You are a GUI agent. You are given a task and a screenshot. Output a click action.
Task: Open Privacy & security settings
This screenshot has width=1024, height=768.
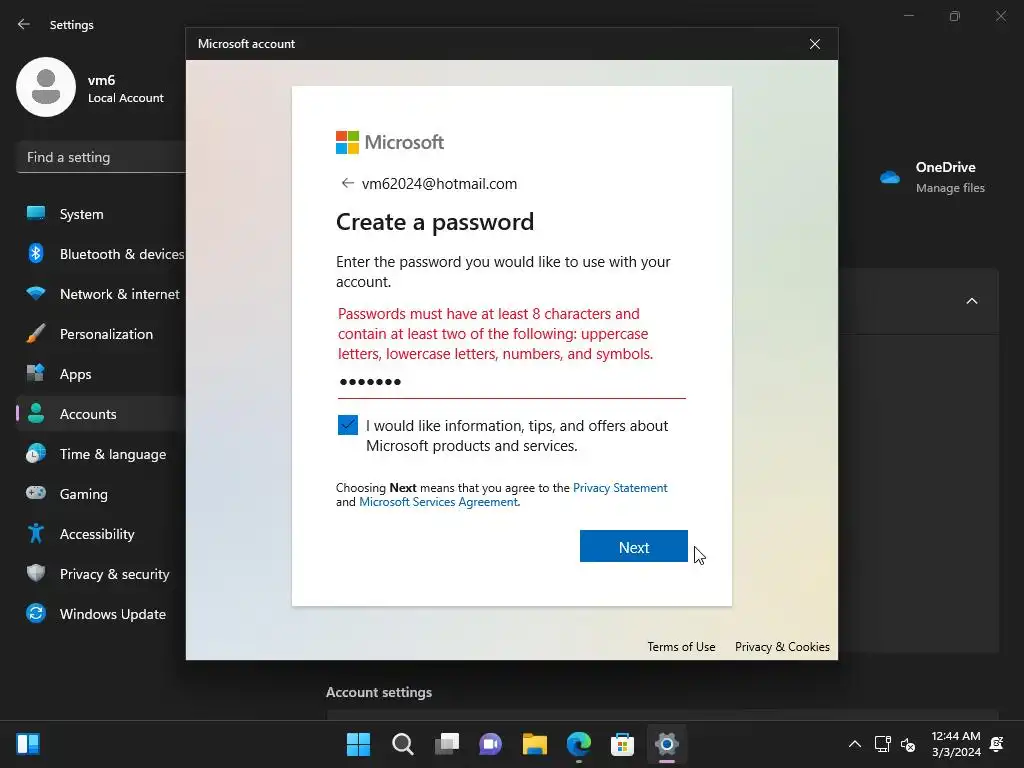point(101,574)
